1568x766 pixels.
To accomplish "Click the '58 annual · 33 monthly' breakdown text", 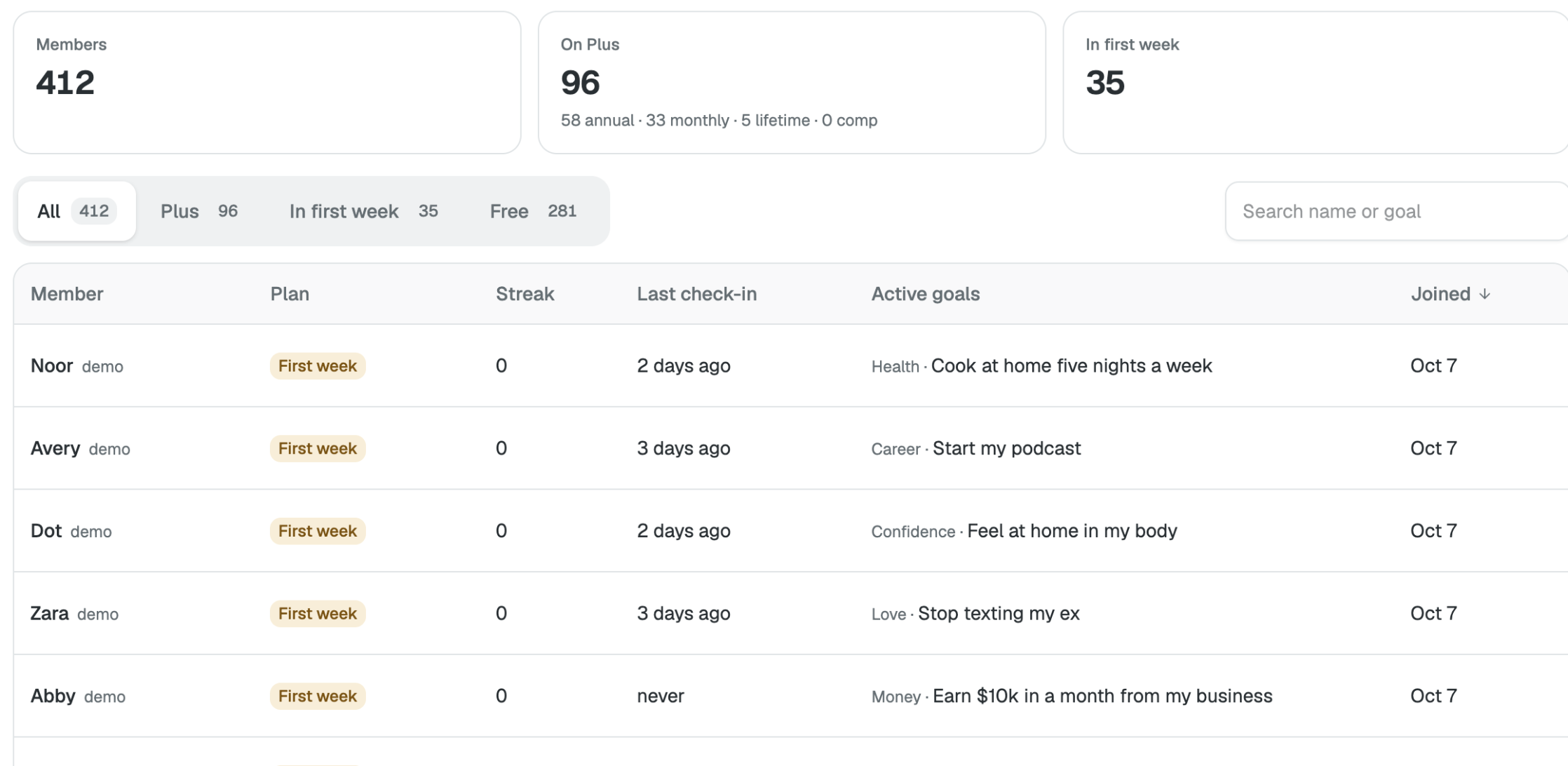I will pyautogui.click(x=645, y=121).
